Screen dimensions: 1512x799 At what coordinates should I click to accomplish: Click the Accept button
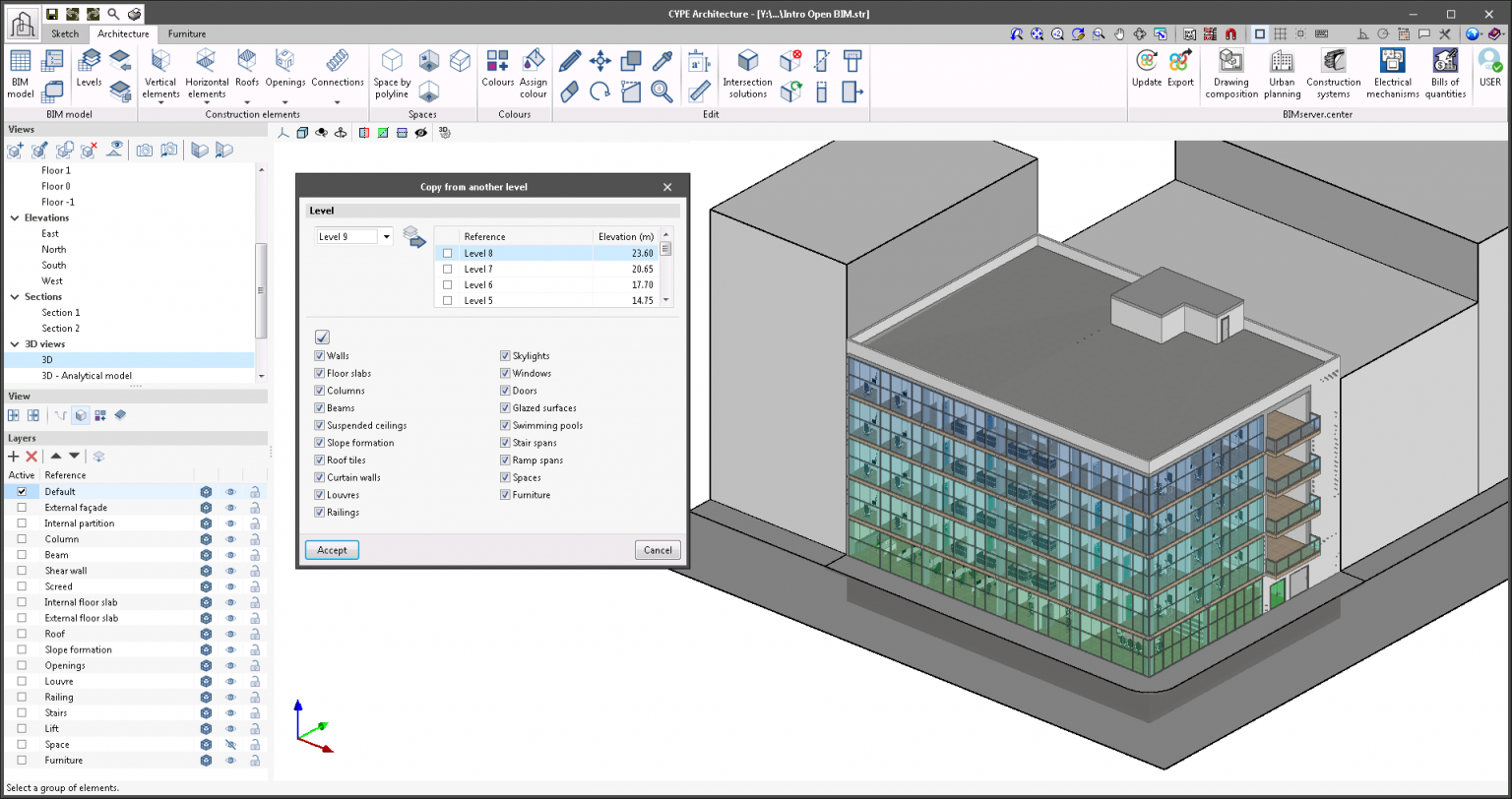[x=332, y=550]
